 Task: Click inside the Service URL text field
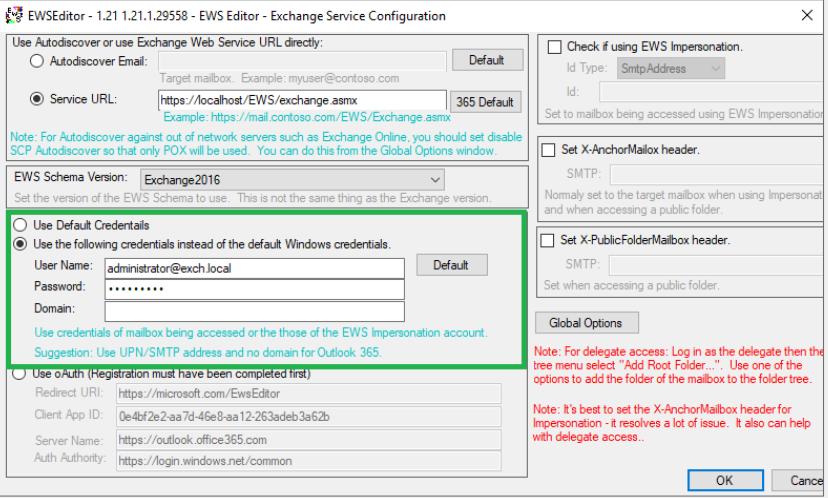click(x=301, y=100)
